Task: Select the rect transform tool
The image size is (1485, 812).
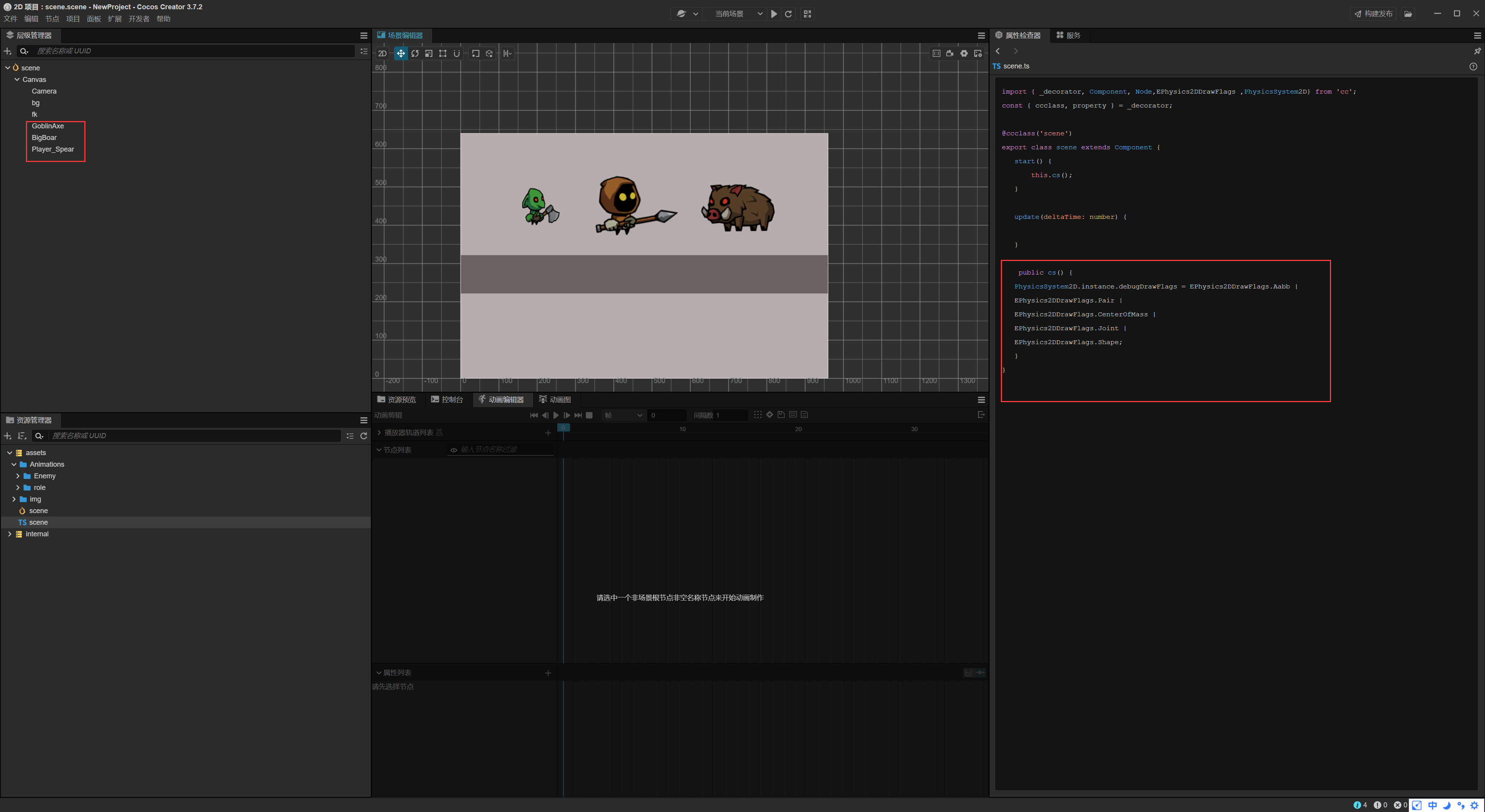Action: (443, 54)
